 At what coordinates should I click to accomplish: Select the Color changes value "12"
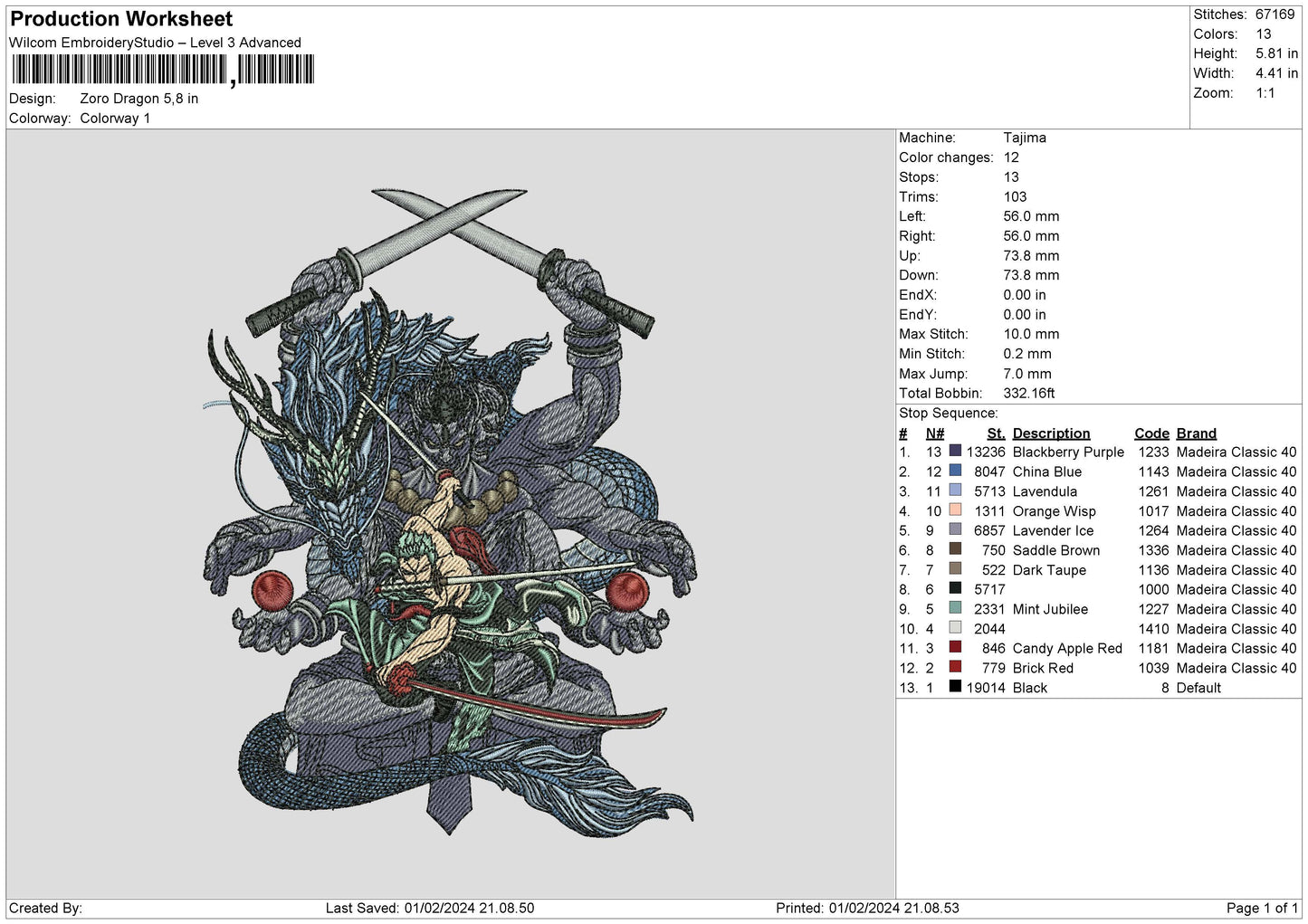click(1011, 157)
